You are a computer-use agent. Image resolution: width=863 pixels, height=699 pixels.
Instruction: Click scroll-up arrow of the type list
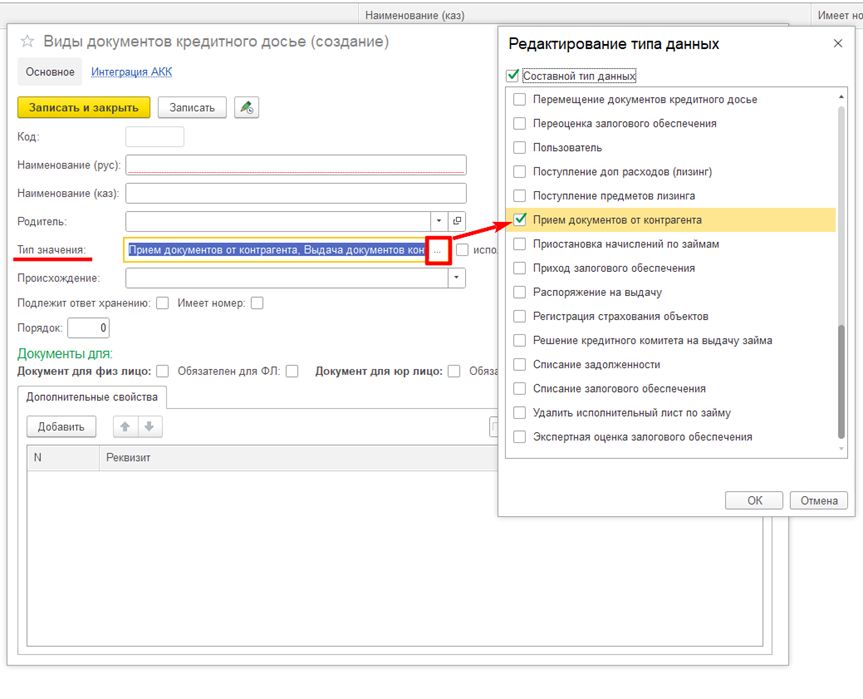pyautogui.click(x=841, y=97)
